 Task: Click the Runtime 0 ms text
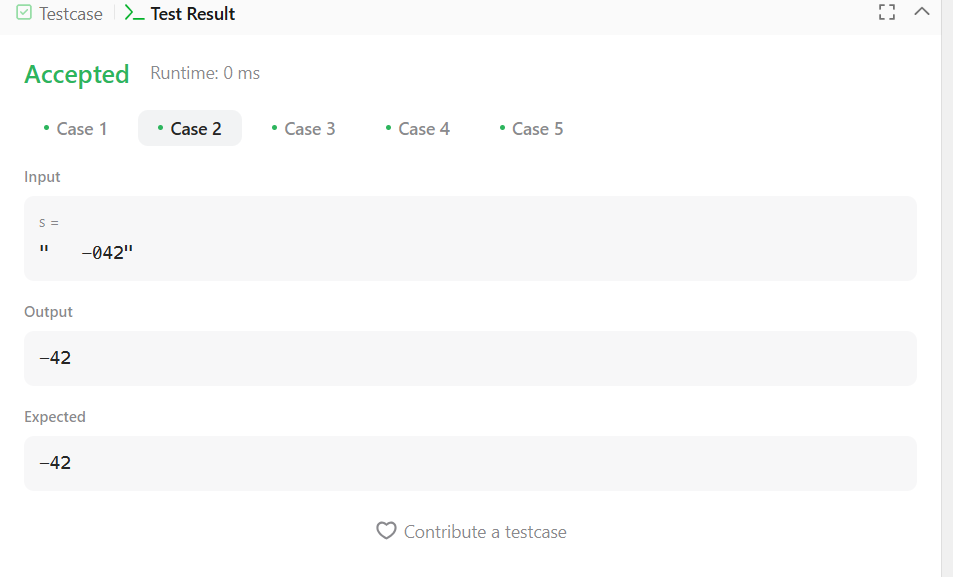205,73
